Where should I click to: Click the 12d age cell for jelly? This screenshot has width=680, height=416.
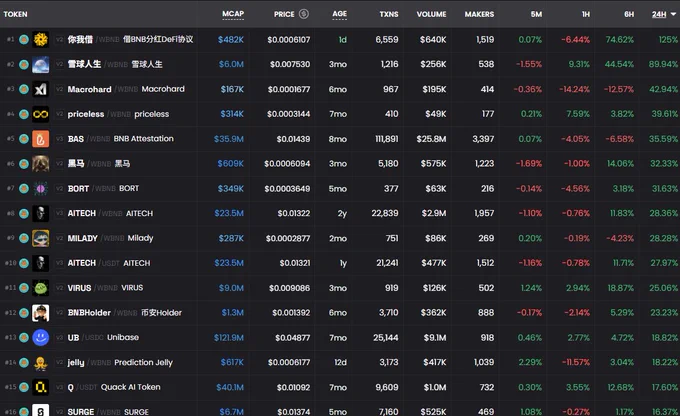tap(340, 362)
